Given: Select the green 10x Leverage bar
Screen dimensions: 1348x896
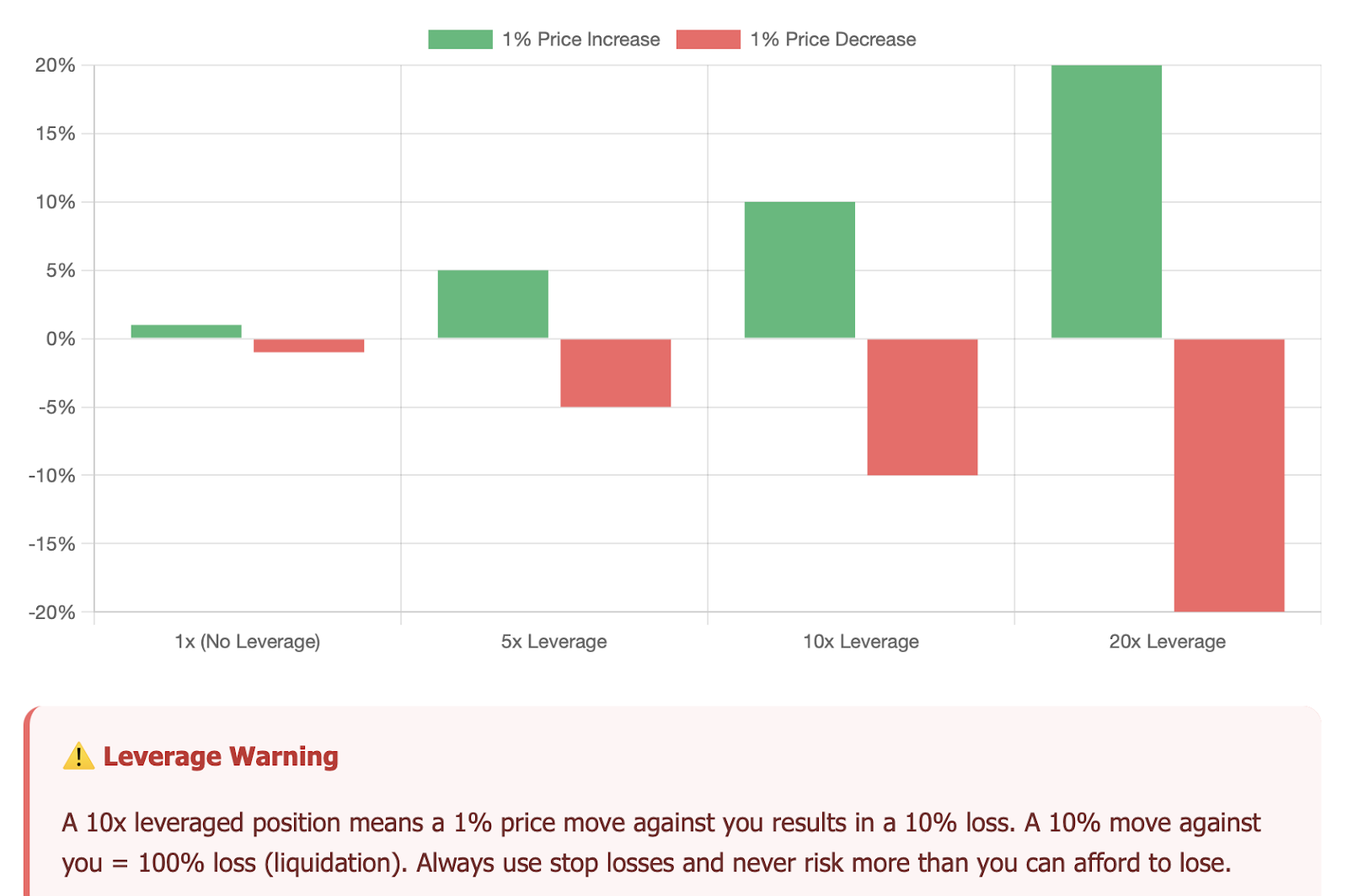Looking at the screenshot, I should (x=800, y=269).
